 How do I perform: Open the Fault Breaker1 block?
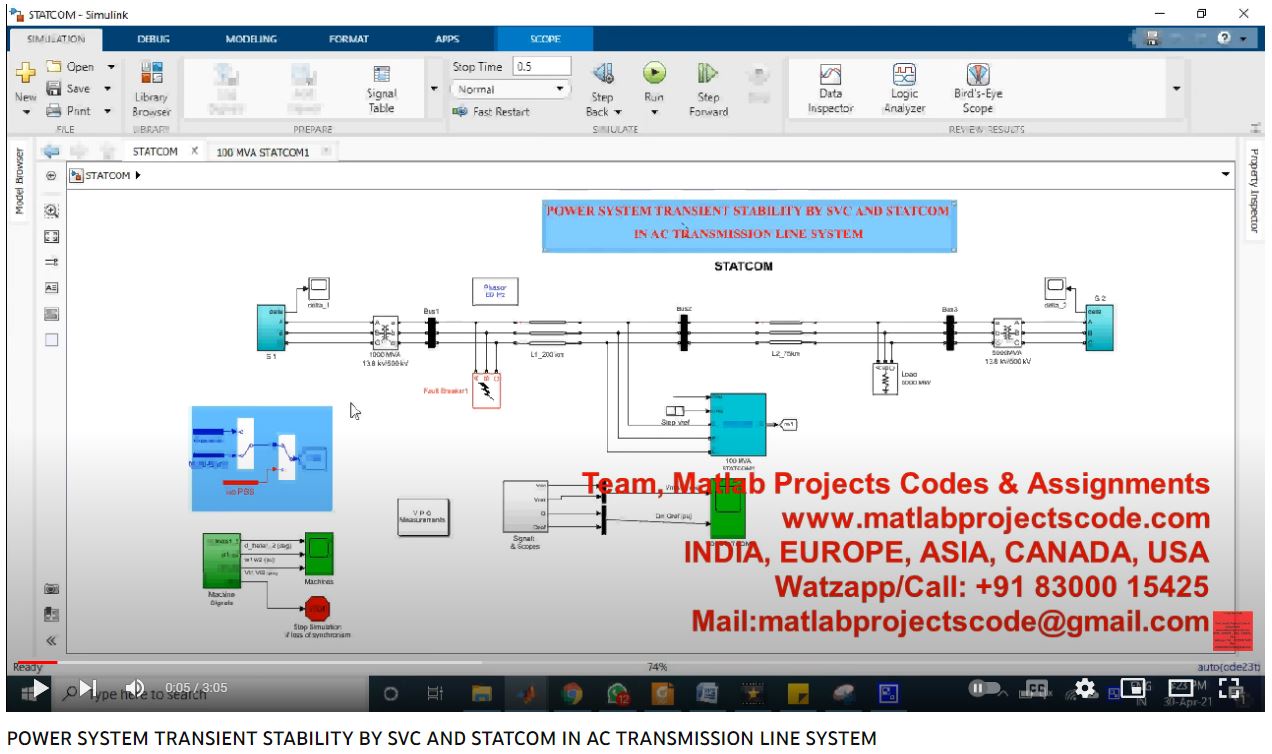(487, 389)
